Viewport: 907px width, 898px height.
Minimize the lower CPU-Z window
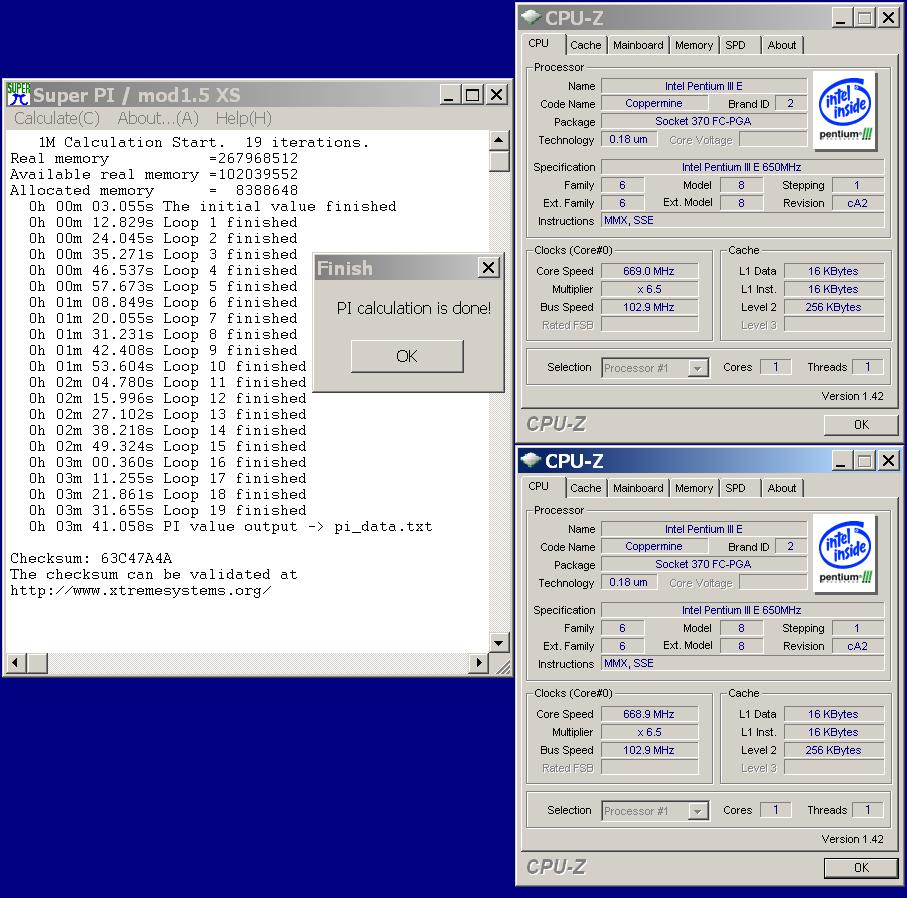pyautogui.click(x=841, y=461)
